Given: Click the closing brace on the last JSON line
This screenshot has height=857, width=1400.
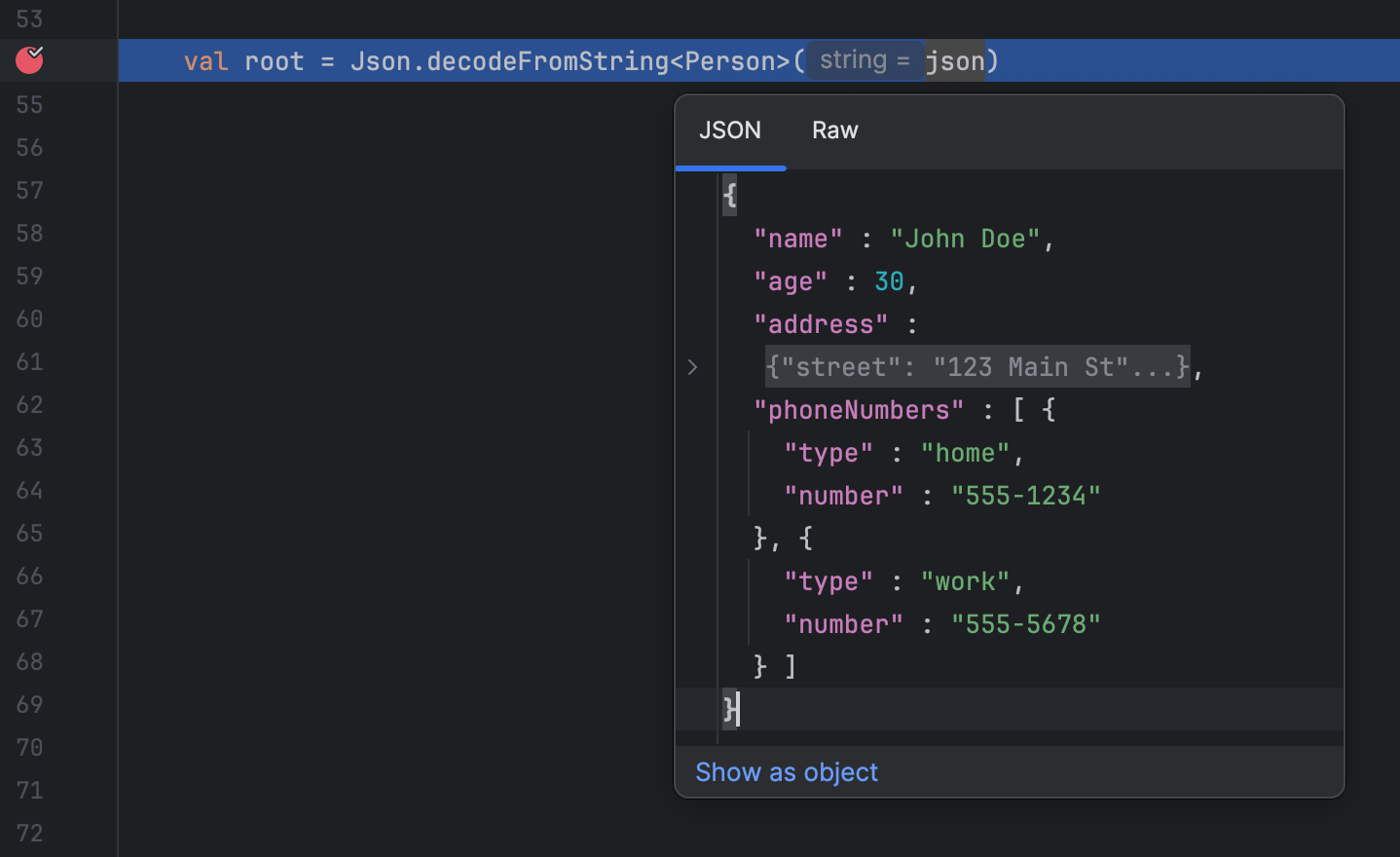Looking at the screenshot, I should (728, 709).
